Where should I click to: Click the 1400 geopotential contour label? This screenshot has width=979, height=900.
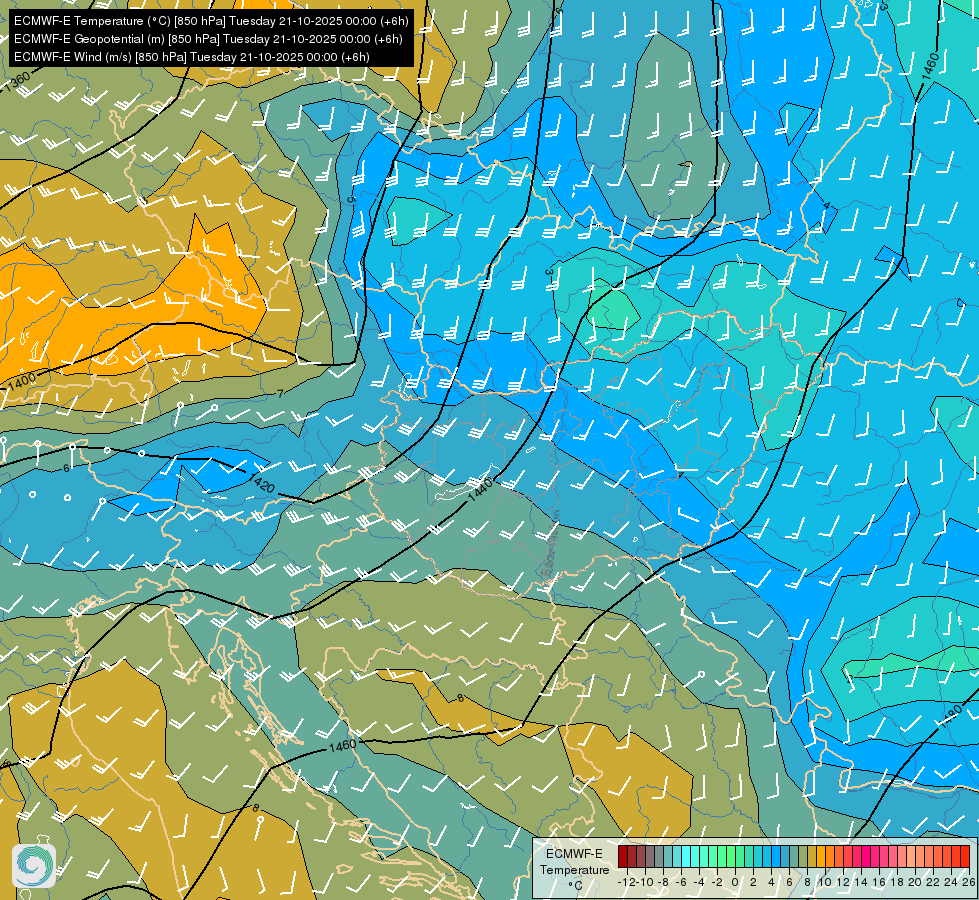(23, 380)
